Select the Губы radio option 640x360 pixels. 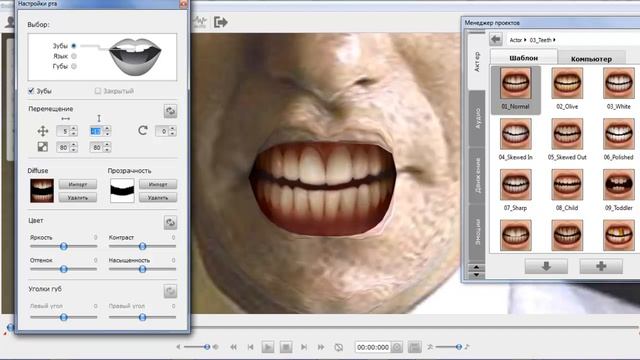[74, 66]
